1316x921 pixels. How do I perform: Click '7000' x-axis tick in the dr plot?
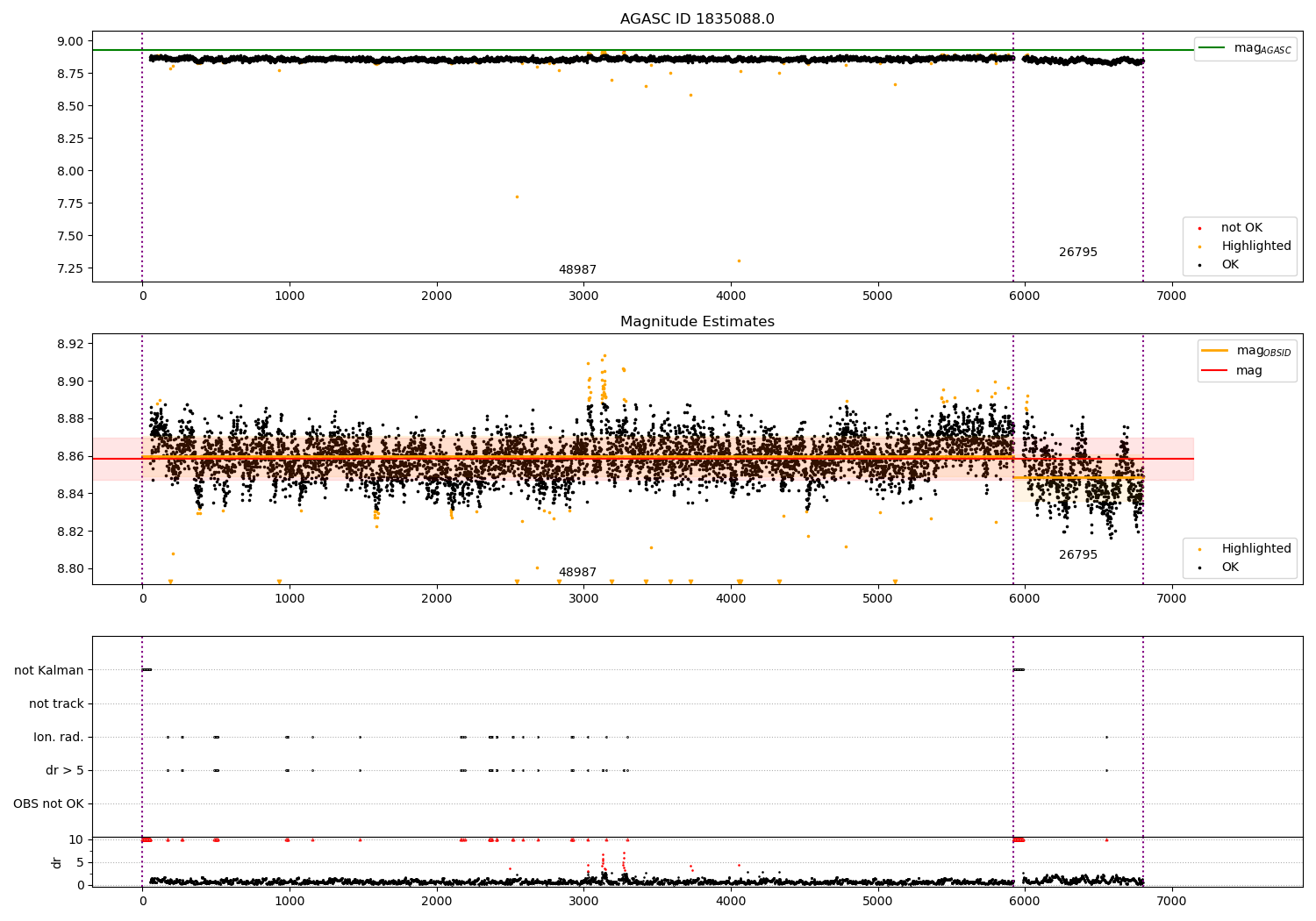1172,901
